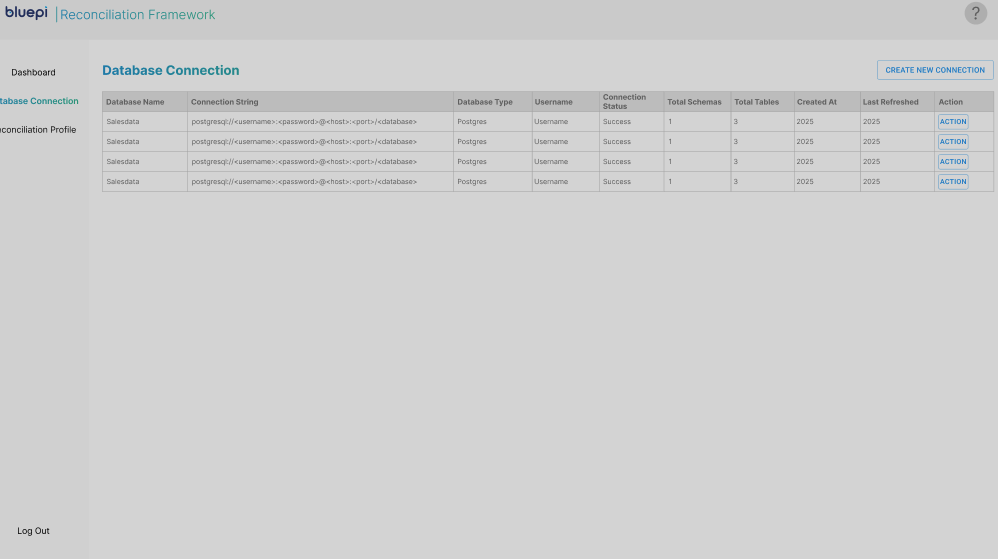Open ACTION button in fourth row

pos(953,181)
